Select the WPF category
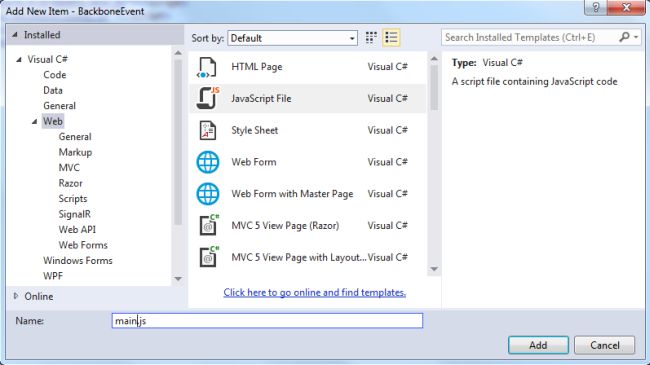The image size is (650, 365). [53, 276]
